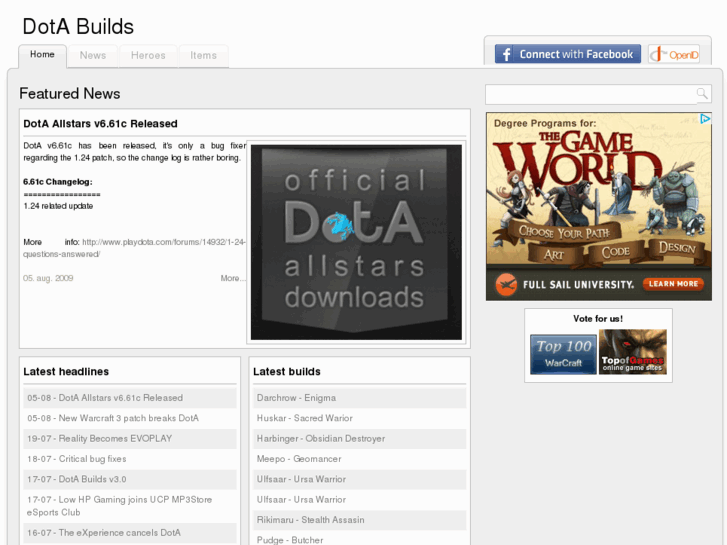This screenshot has width=727, height=545.
Task: Open headline DotA Allstars v6.61c Released title
Action: (100, 124)
